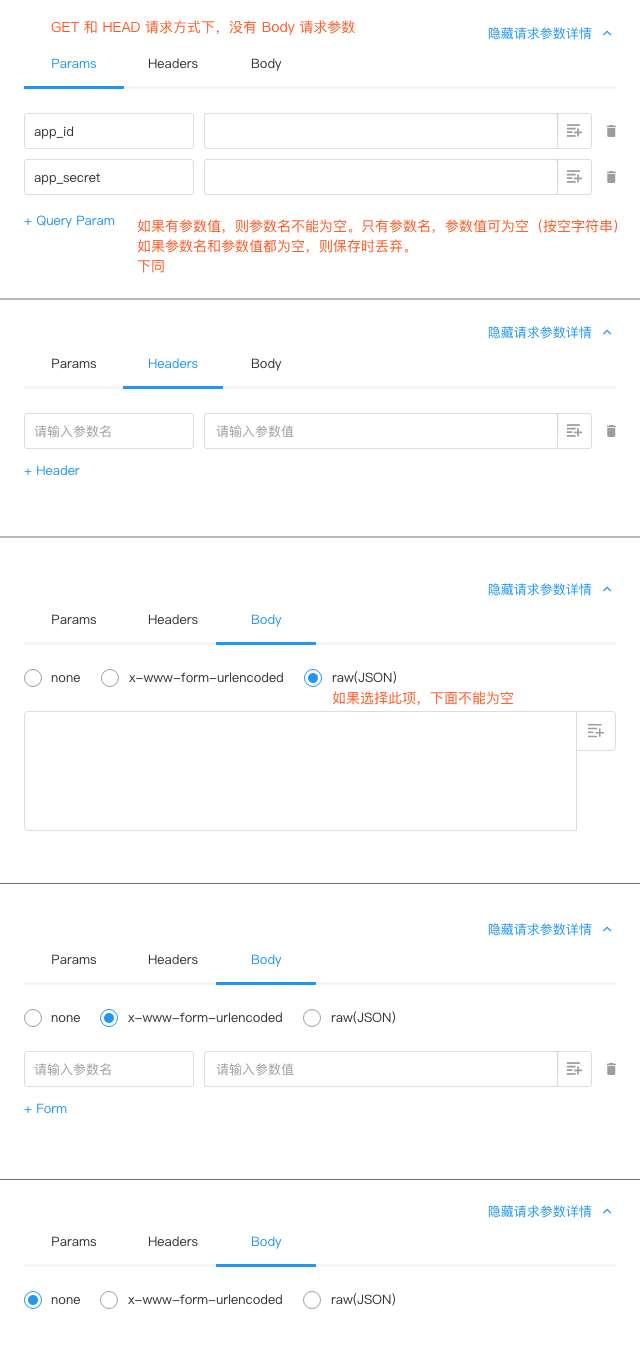Viewport: 640px width, 1371px height.
Task: Click into the raw JSON body textarea
Action: 300,770
